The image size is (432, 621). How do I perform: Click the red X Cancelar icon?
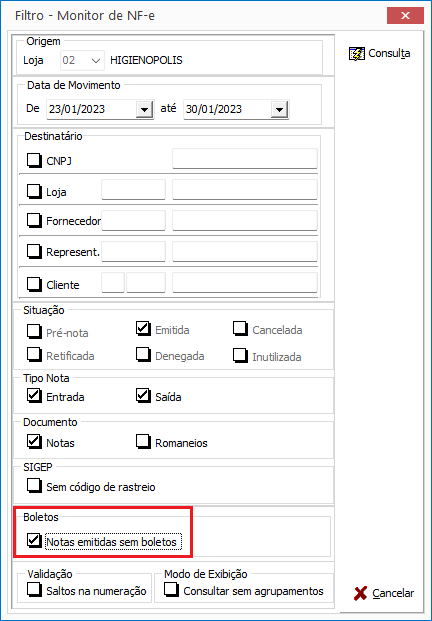[x=360, y=593]
